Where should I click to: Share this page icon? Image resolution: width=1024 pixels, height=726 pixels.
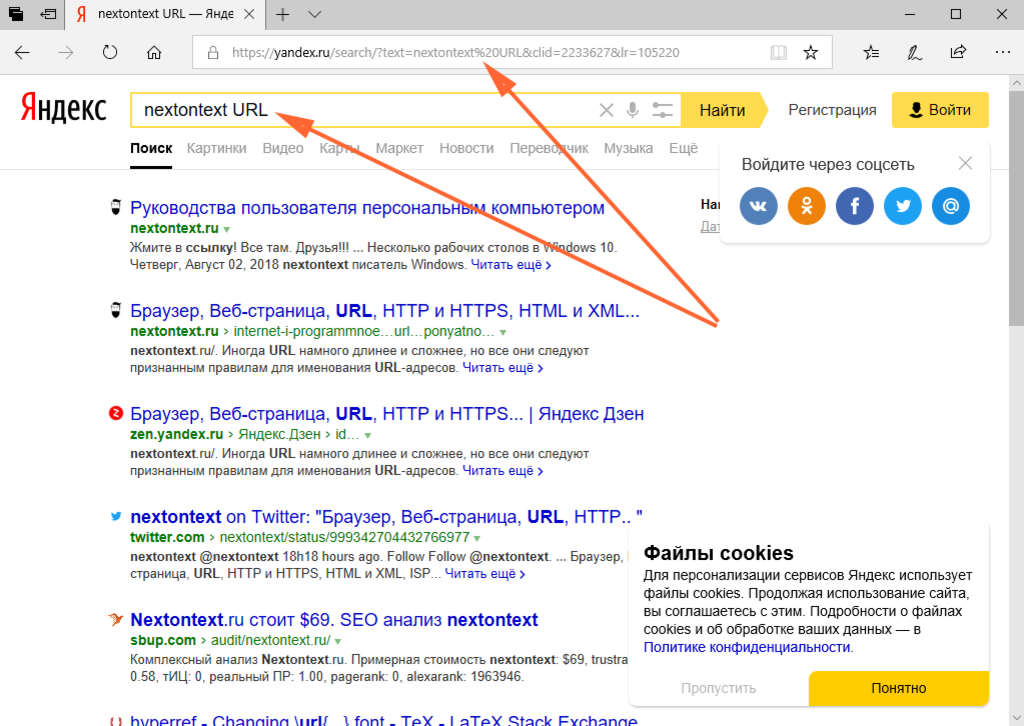958,52
